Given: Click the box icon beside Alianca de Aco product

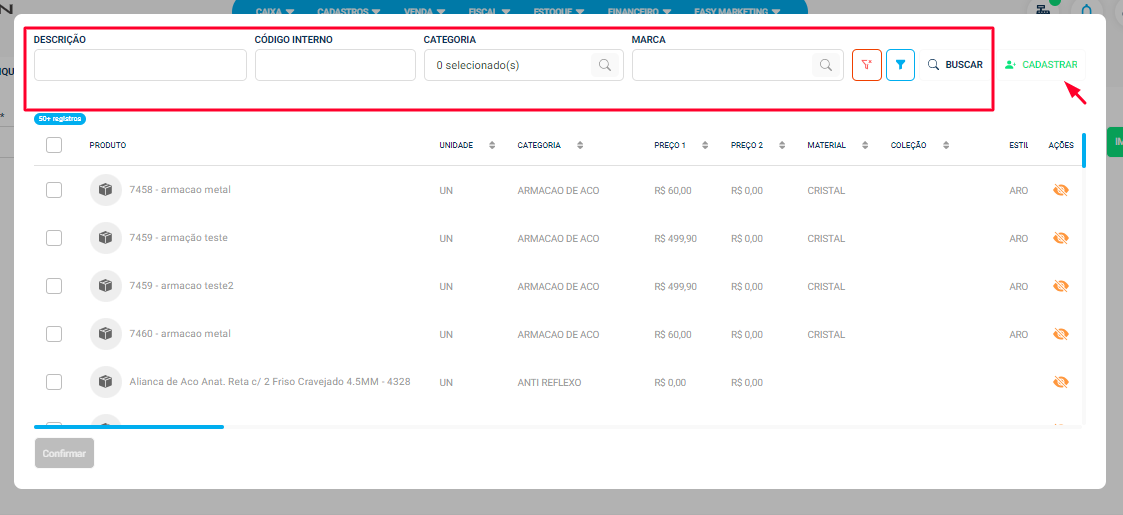Looking at the screenshot, I should [x=105, y=382].
